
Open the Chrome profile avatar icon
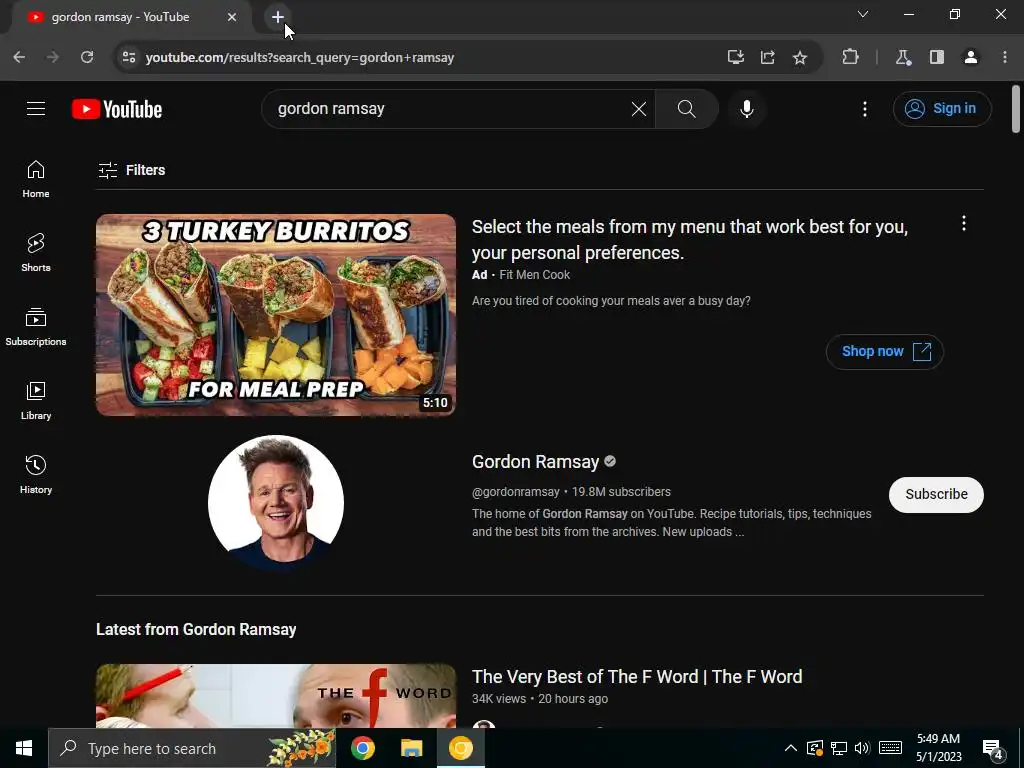click(971, 57)
